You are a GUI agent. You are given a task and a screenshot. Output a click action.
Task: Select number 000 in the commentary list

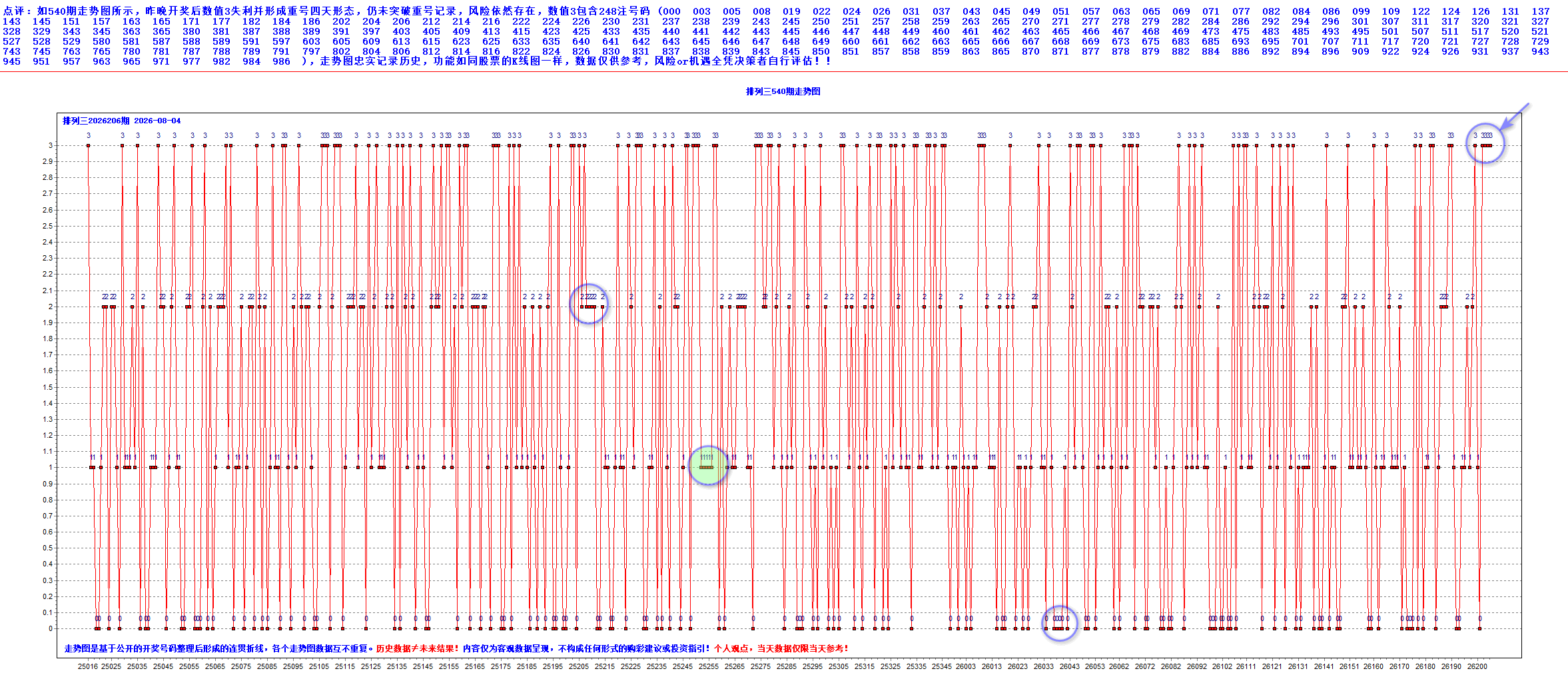[671, 11]
